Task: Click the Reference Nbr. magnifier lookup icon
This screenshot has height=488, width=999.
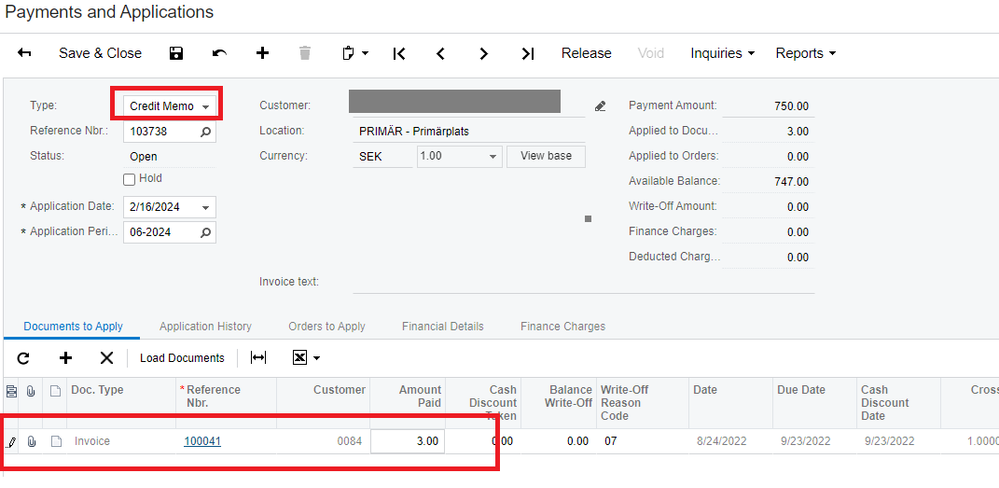Action: [x=205, y=132]
